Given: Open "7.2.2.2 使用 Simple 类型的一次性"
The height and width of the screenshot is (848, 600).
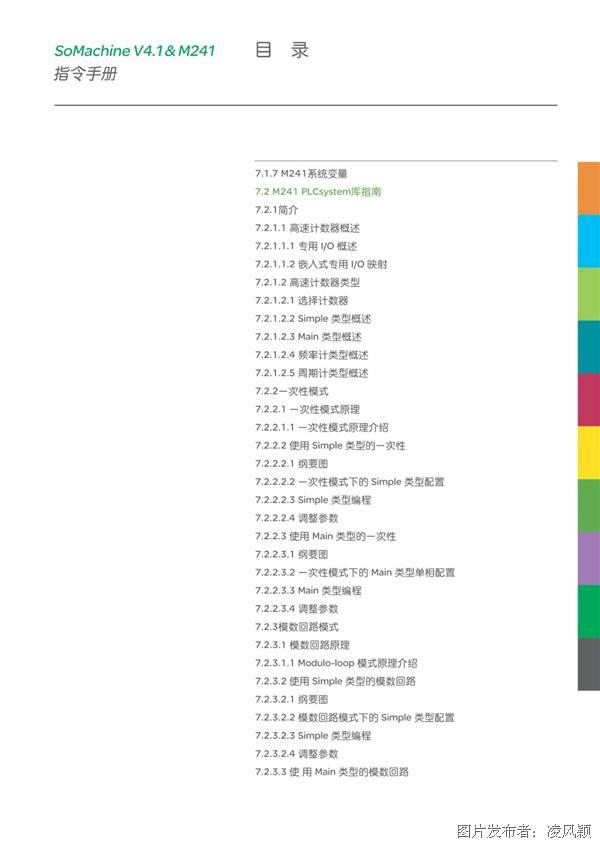Looking at the screenshot, I should click(x=330, y=446).
